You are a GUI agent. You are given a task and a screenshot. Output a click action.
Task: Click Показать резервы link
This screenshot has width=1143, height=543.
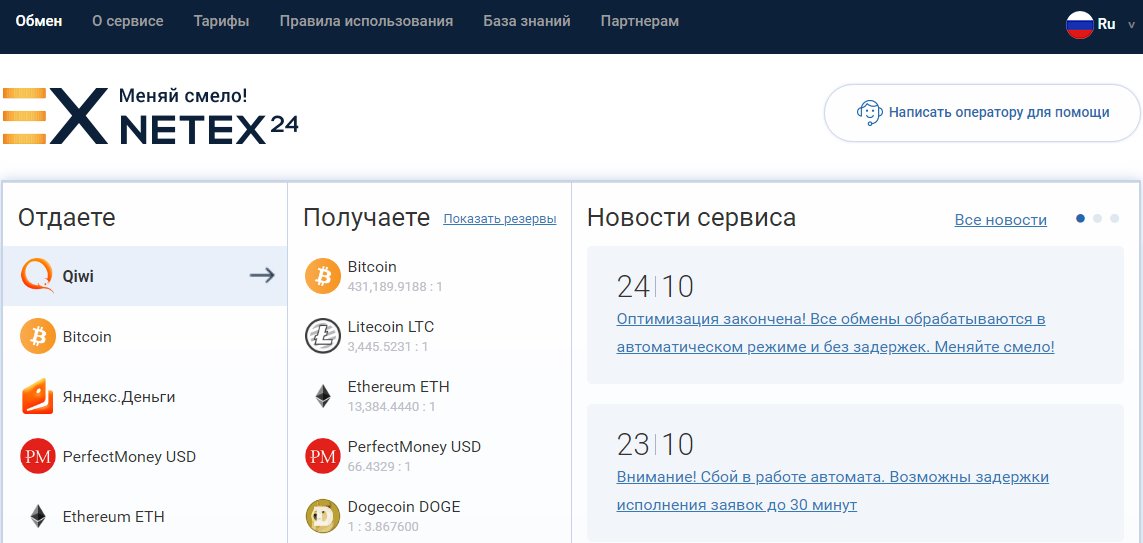[500, 219]
